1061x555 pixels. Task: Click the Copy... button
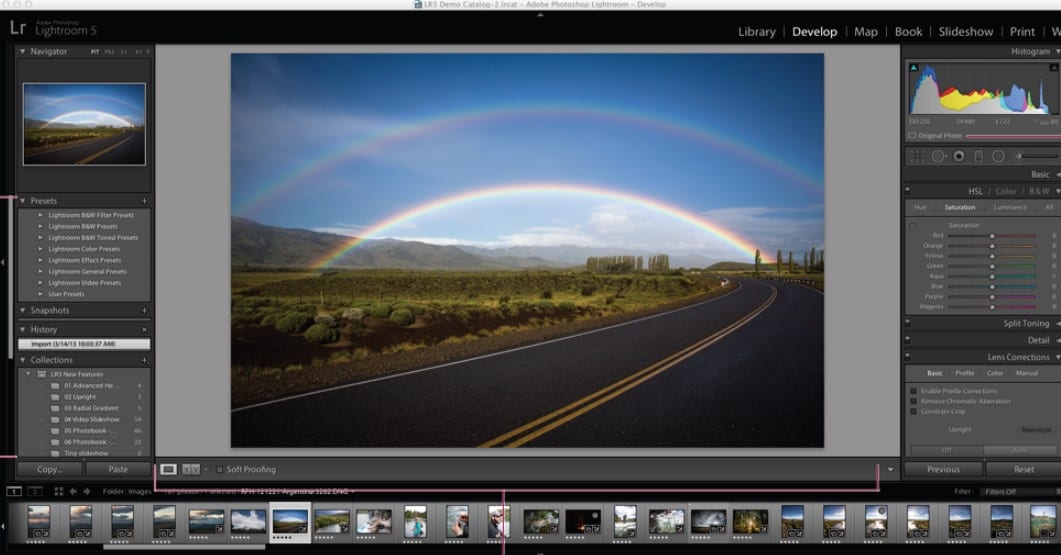(49, 469)
